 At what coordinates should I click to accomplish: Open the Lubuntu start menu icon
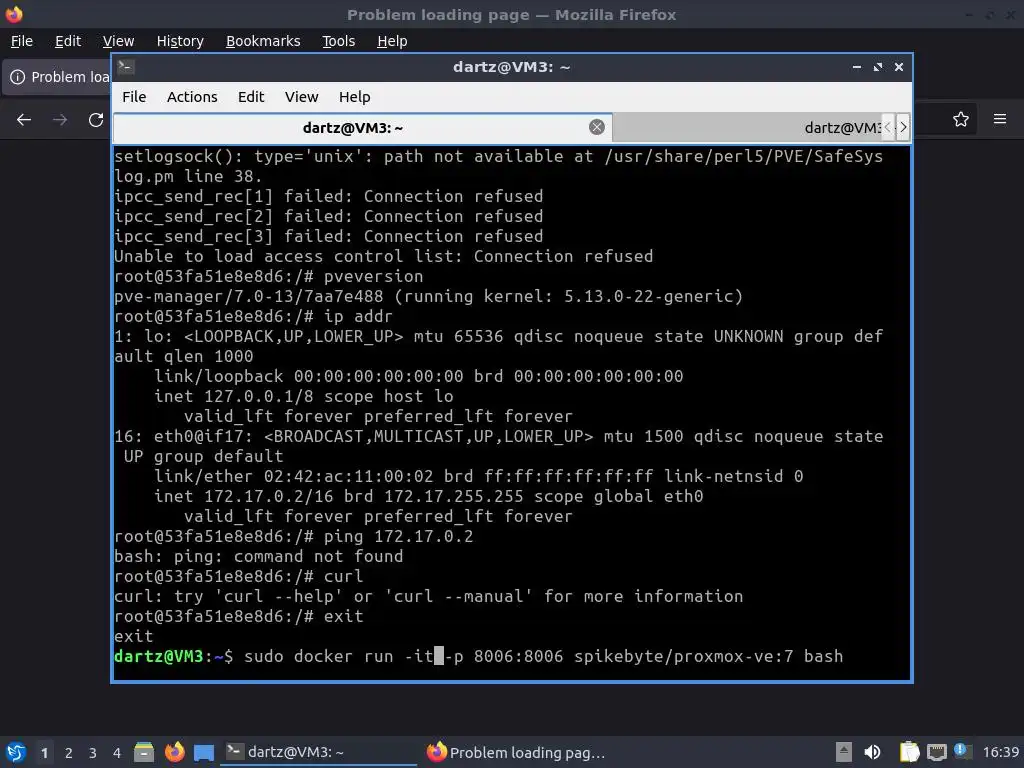[16, 752]
